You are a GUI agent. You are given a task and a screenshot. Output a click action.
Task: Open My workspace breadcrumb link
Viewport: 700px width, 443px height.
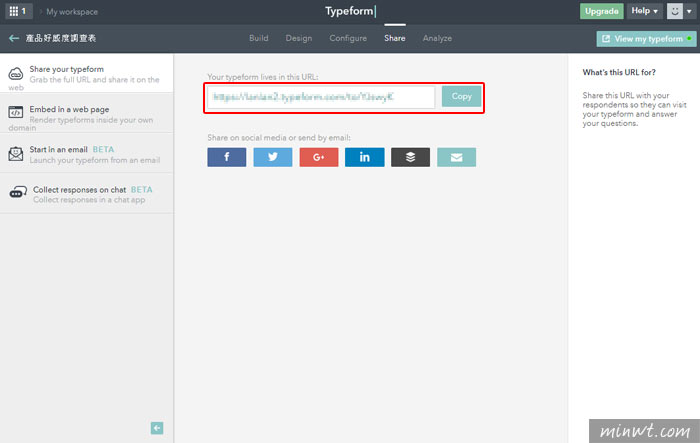pos(72,12)
